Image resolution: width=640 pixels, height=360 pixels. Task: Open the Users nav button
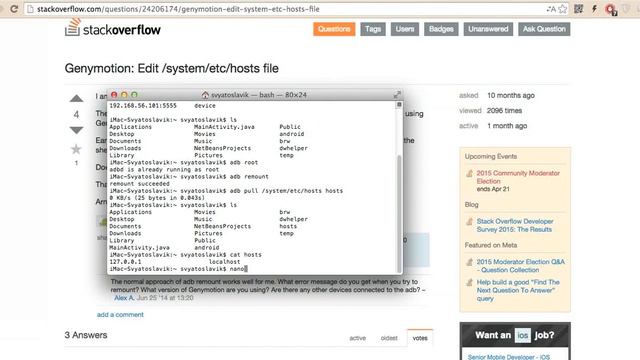point(404,29)
